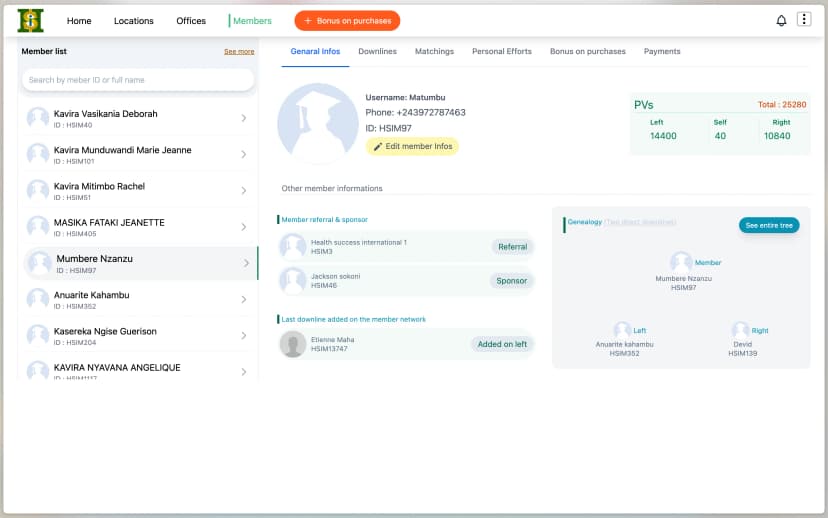Image resolution: width=828 pixels, height=518 pixels.
Task: Click Devid right node avatar in genealogy
Action: (740, 330)
